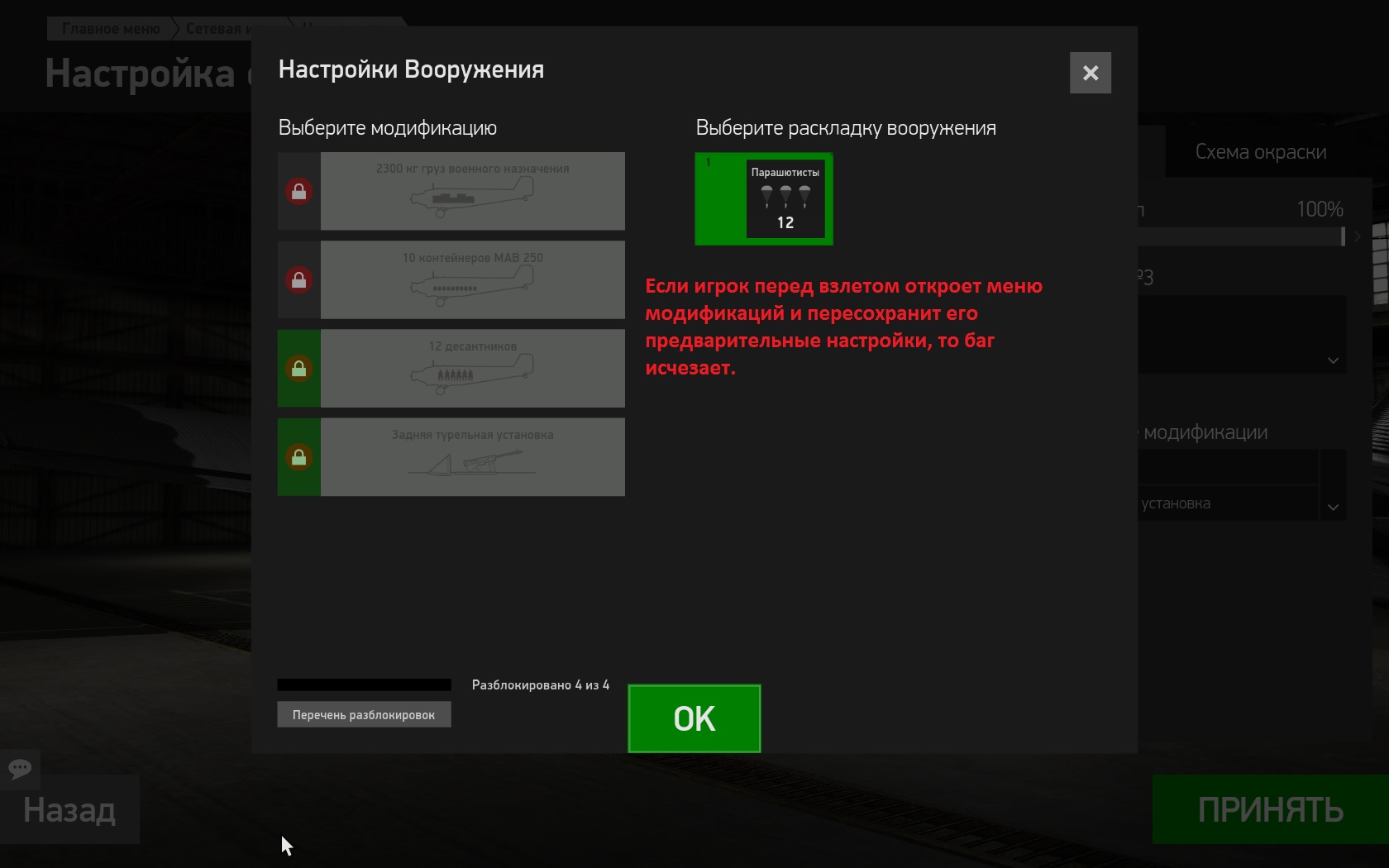1389x868 pixels.
Task: Close the Настройки Вооружения dialog
Action: click(1091, 73)
